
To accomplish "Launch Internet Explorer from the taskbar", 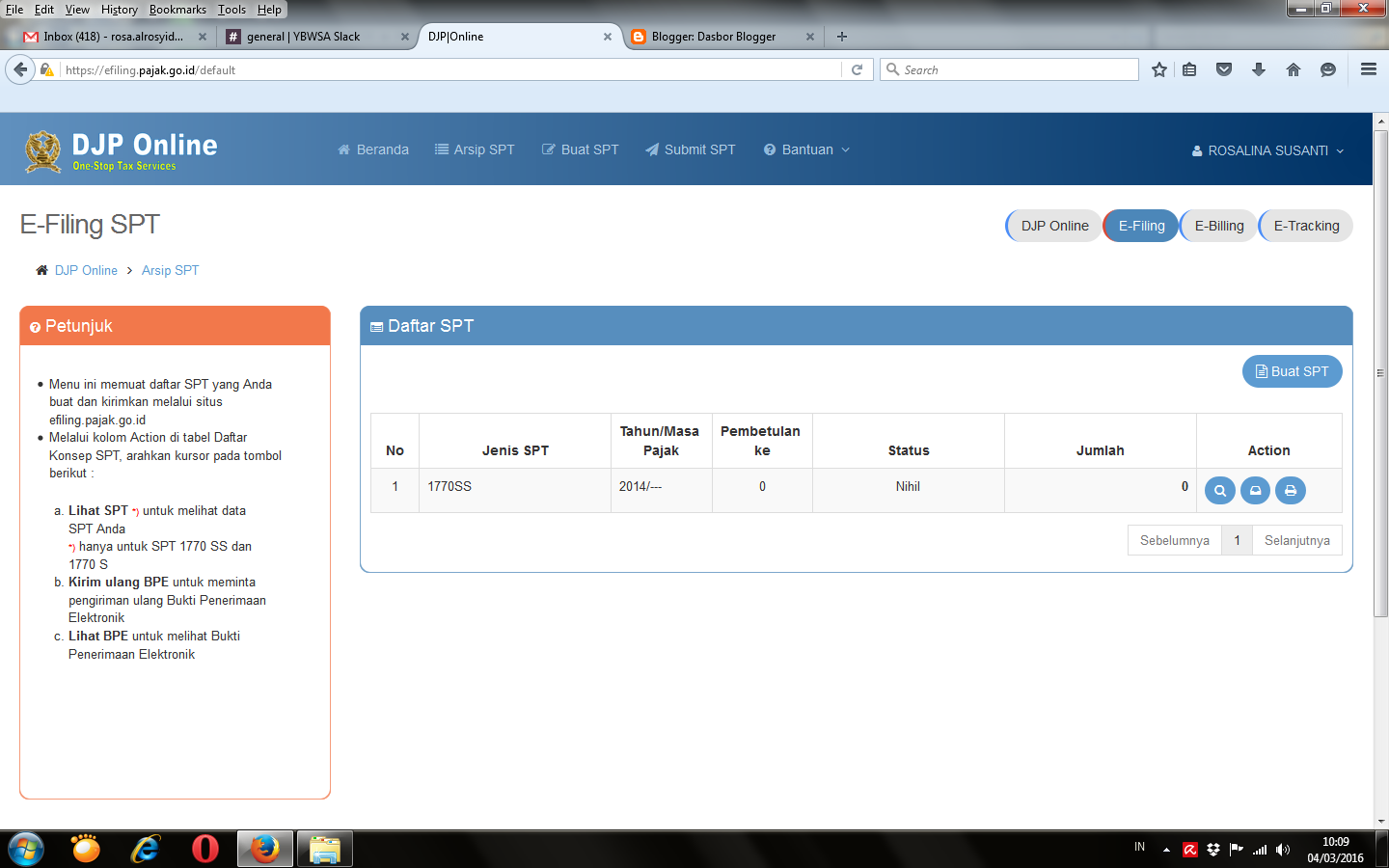I will click(x=146, y=850).
